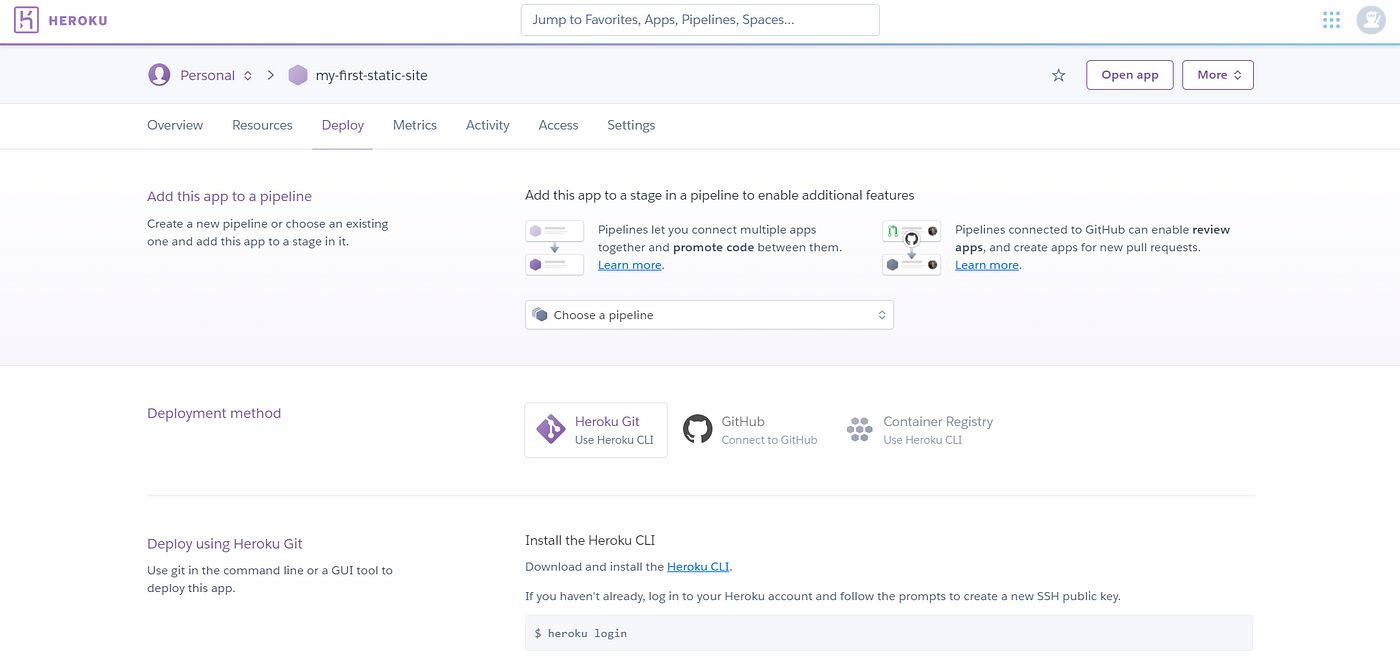Go to the Metrics tab
Screen dimensions: 1400x670
point(415,125)
